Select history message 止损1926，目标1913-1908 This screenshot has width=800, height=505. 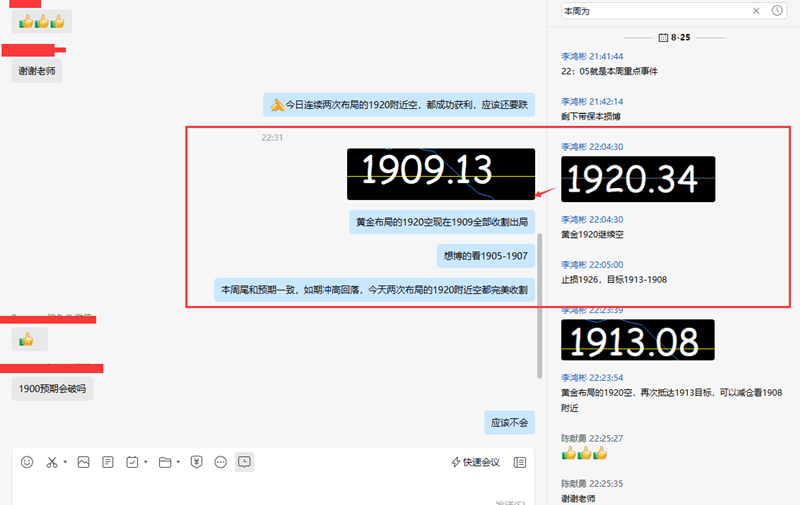click(614, 280)
